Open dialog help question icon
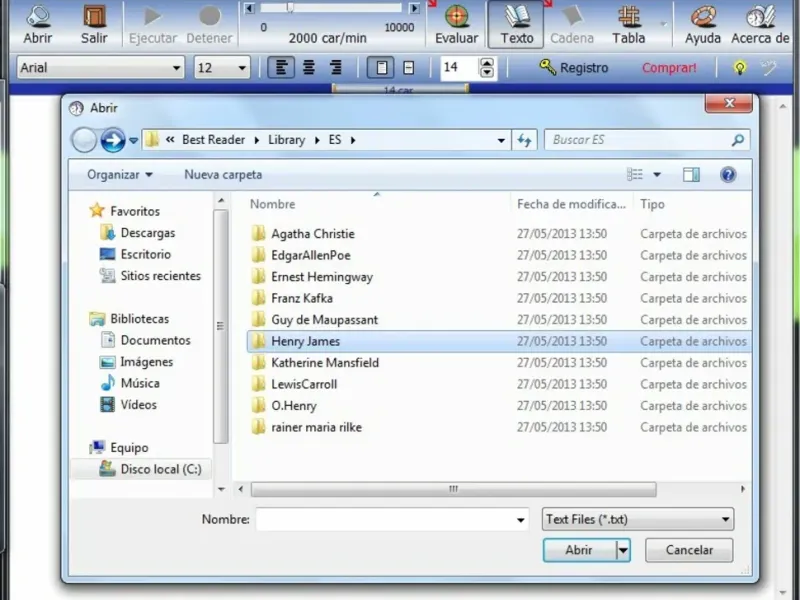This screenshot has width=800, height=600. click(x=728, y=175)
